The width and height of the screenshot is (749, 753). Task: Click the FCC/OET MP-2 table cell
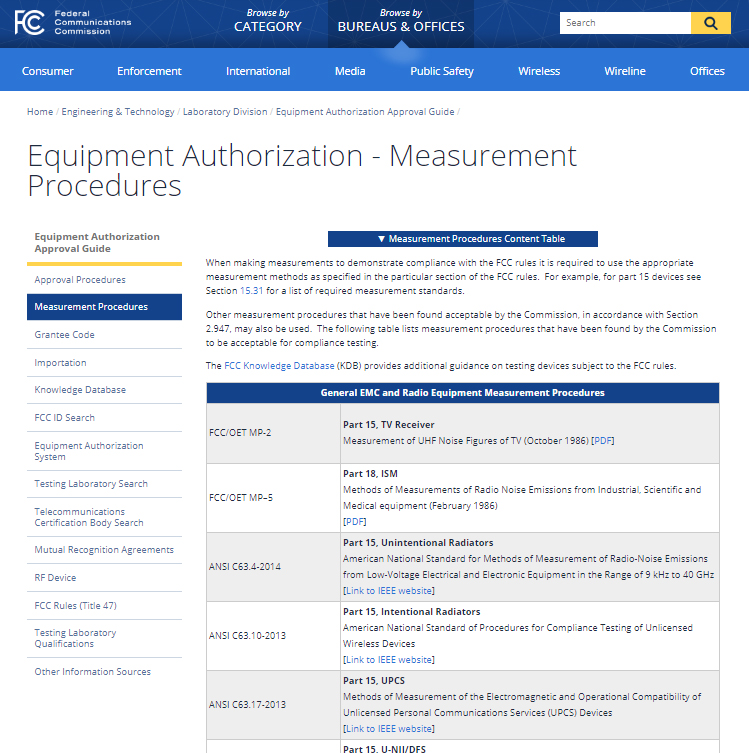pos(273,433)
